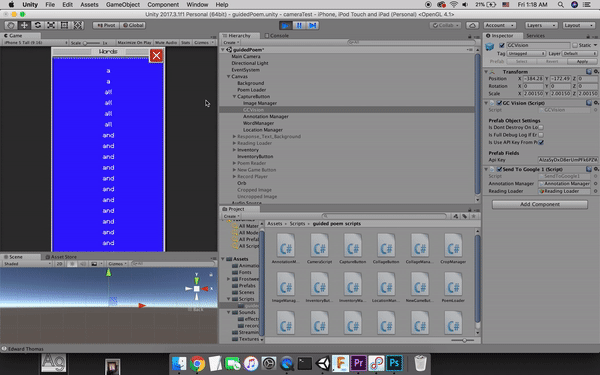Open CaptureButton C# script

point(352,248)
